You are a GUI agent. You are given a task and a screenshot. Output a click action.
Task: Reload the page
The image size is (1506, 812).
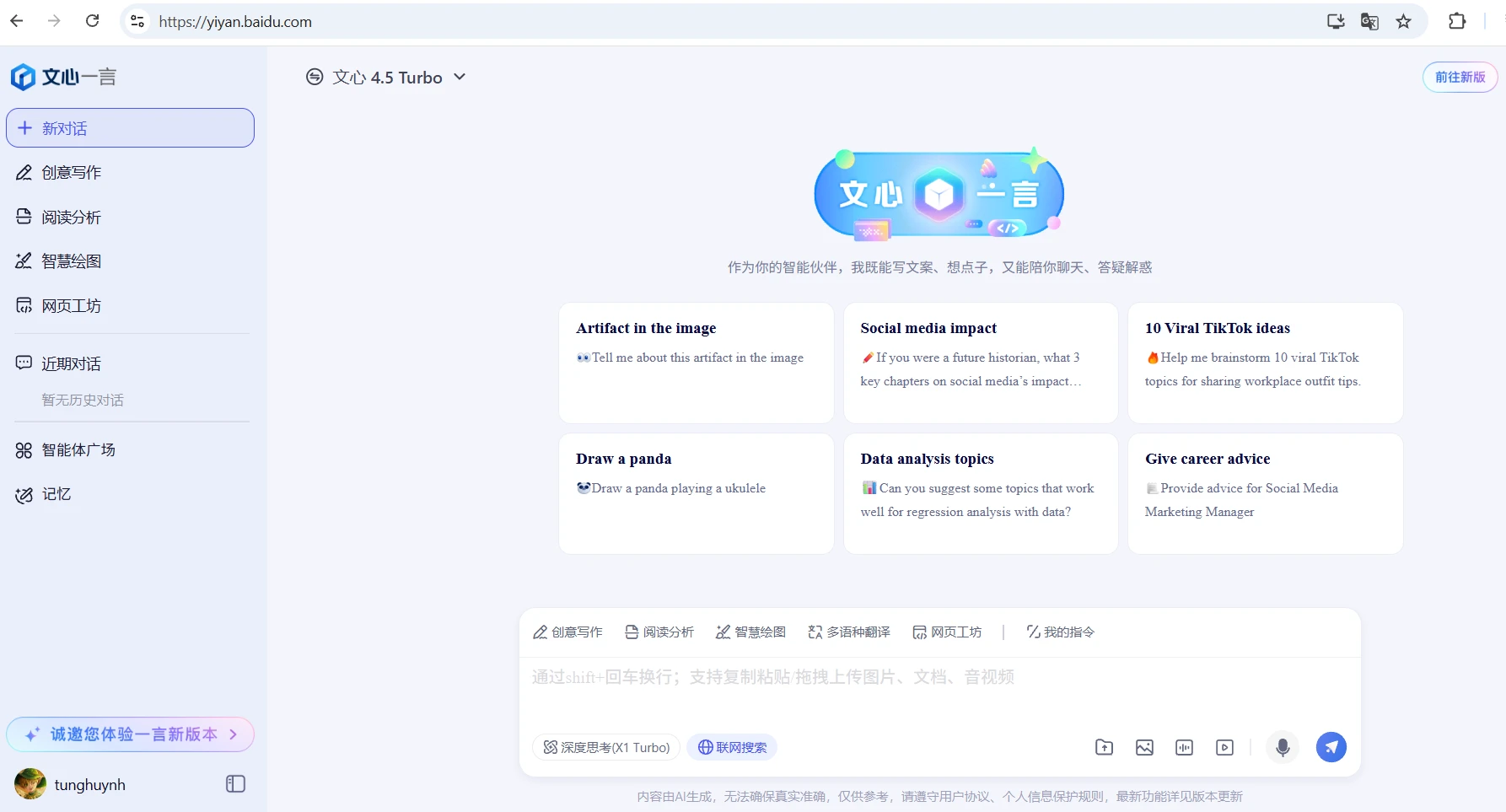click(x=93, y=21)
